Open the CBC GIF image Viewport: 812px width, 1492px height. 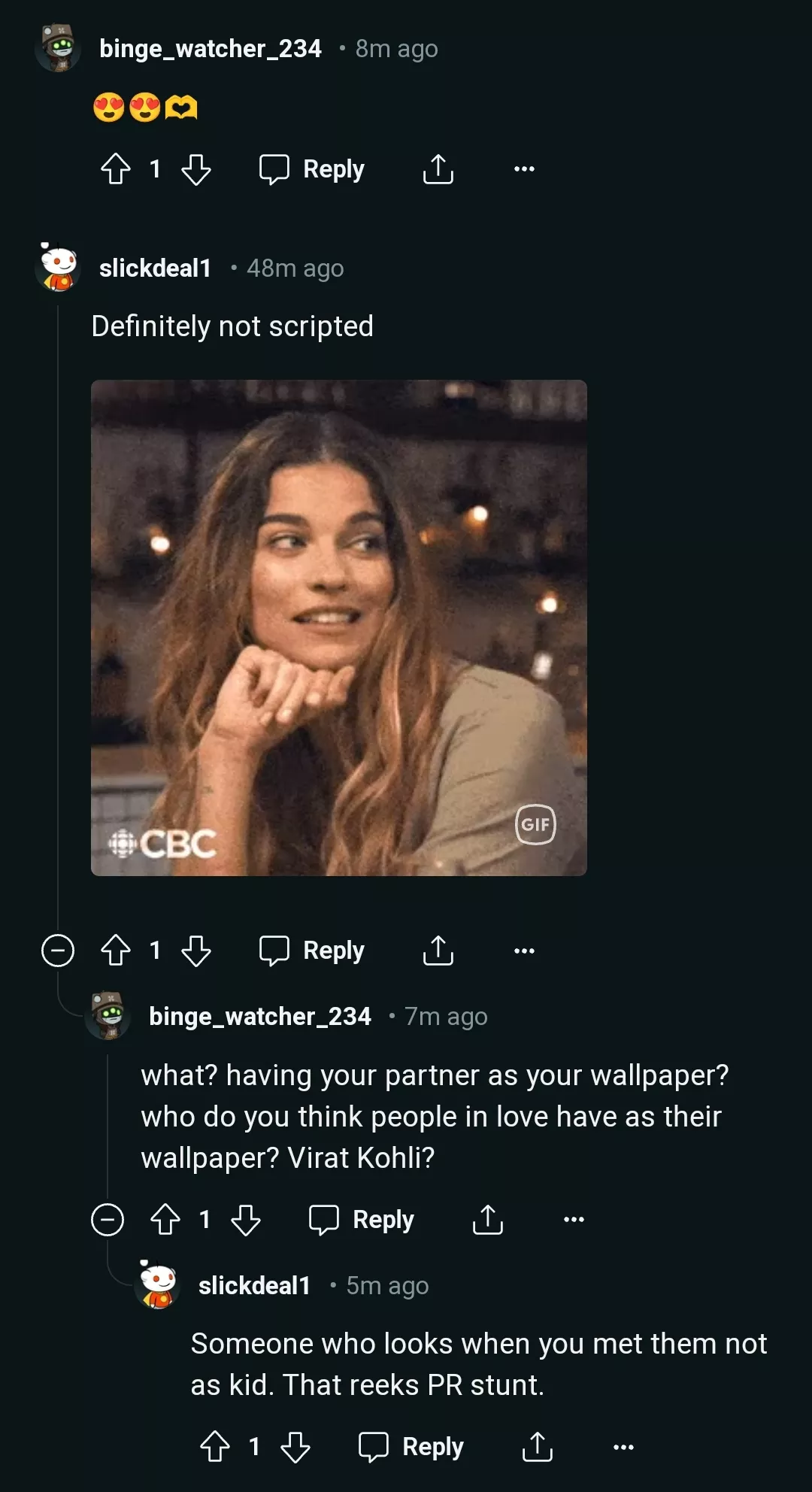pyautogui.click(x=338, y=627)
